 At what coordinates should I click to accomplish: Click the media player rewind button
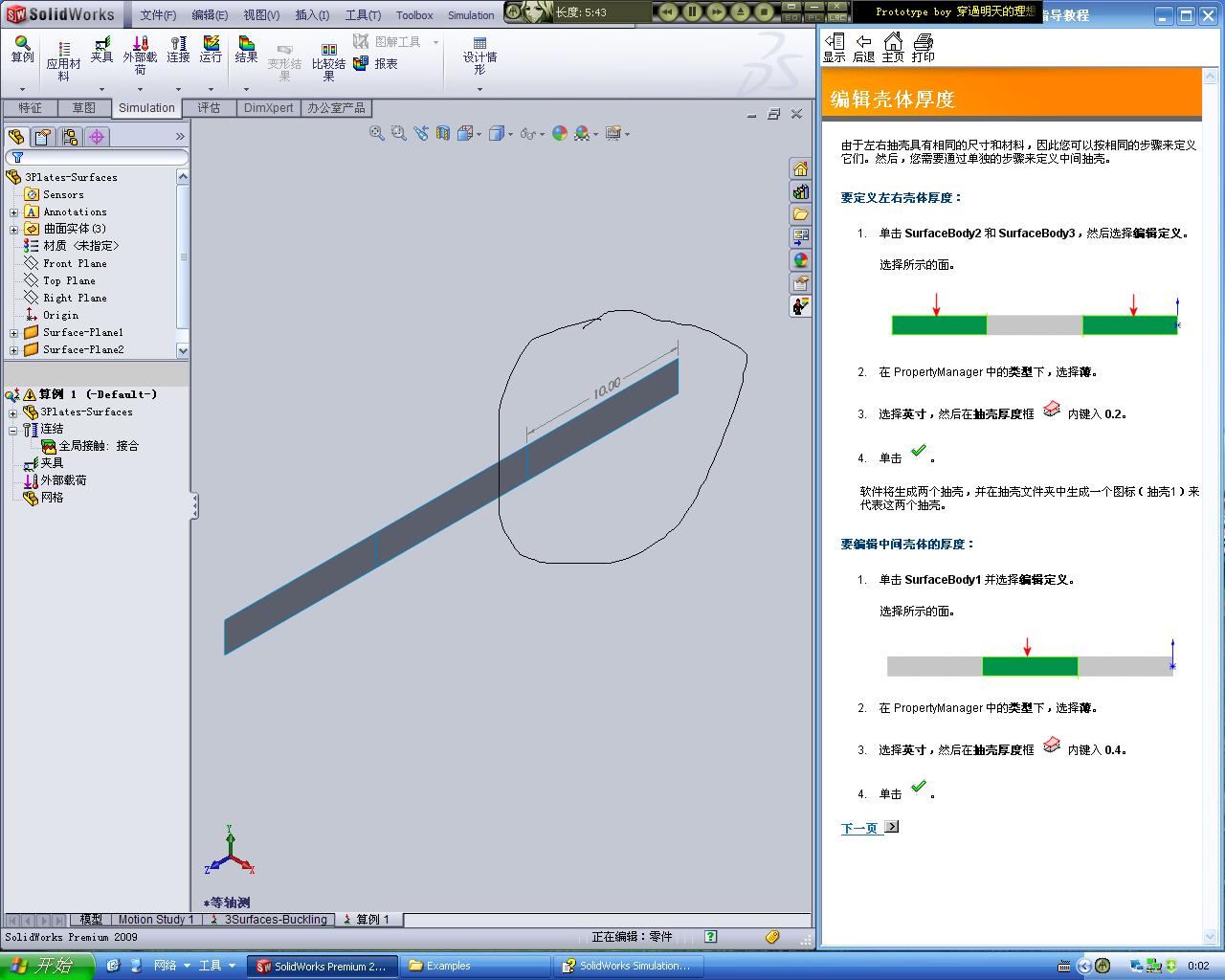(x=668, y=12)
